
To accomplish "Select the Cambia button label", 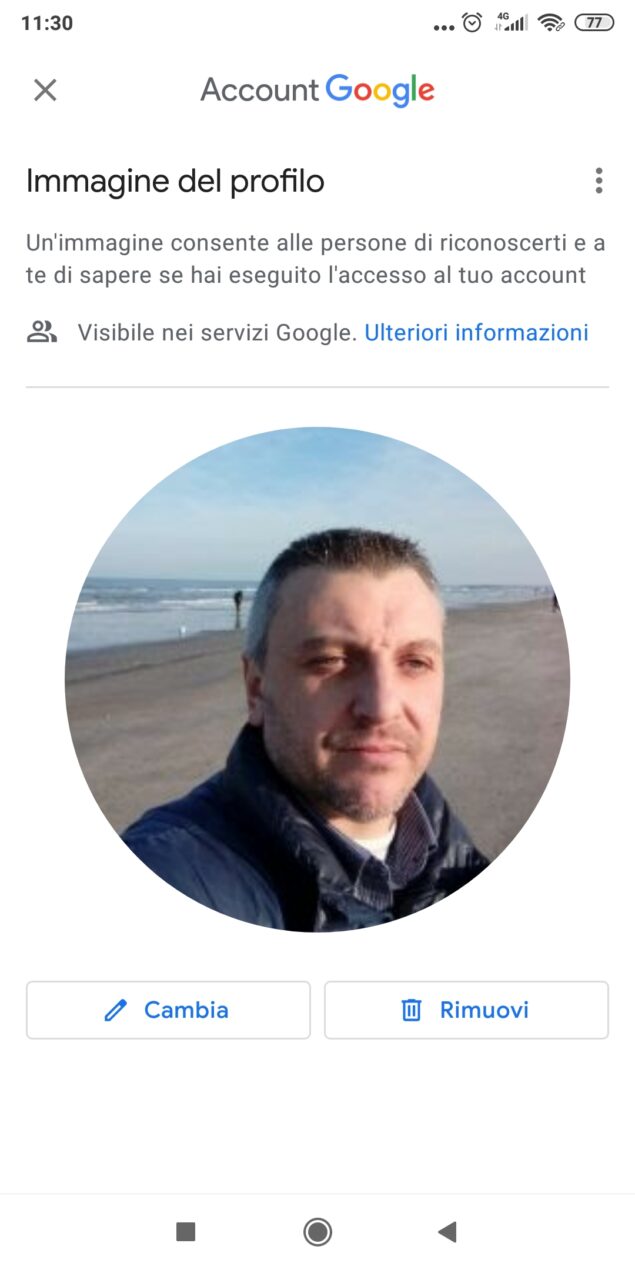I will tap(186, 1010).
